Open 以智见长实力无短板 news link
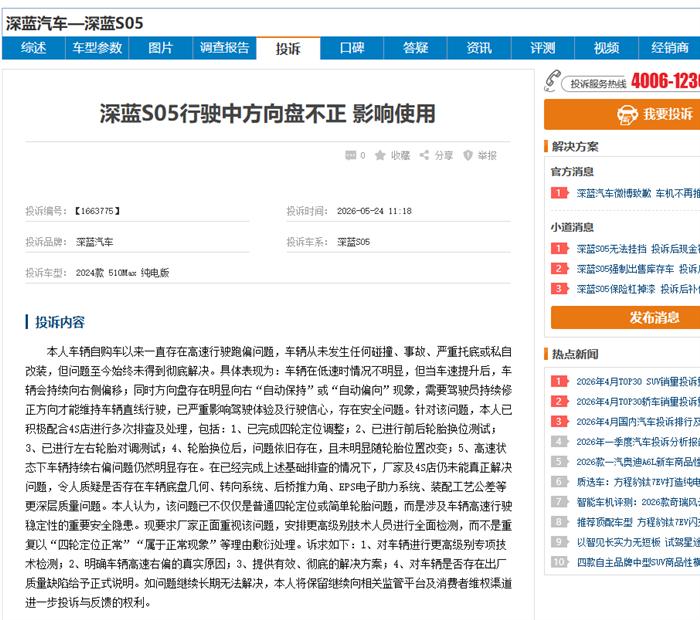Image resolution: width=700 pixels, height=620 pixels. pyautogui.click(x=638, y=542)
